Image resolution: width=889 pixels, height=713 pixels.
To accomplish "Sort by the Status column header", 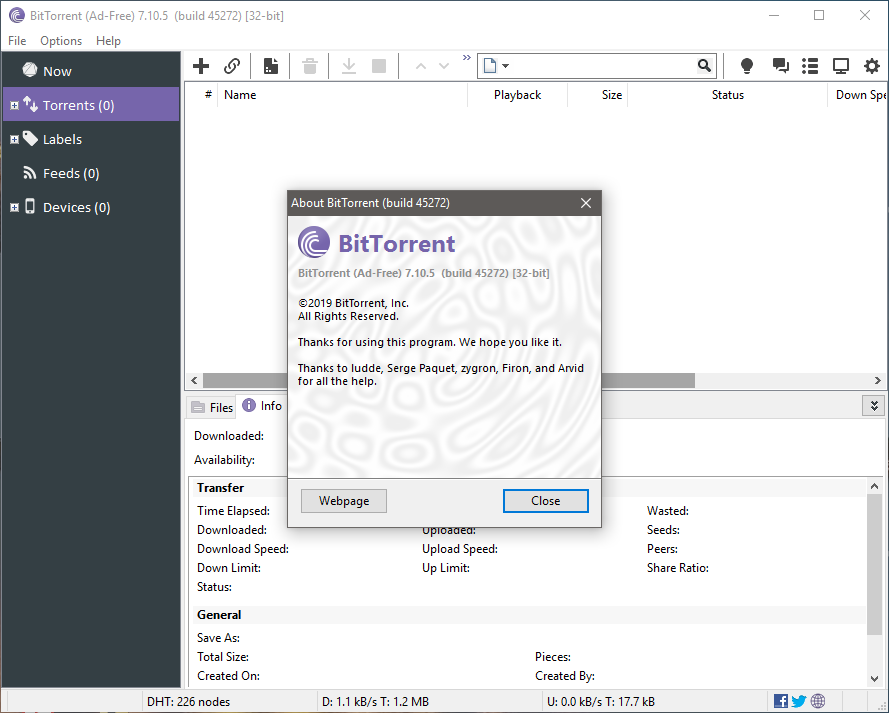I will click(727, 95).
